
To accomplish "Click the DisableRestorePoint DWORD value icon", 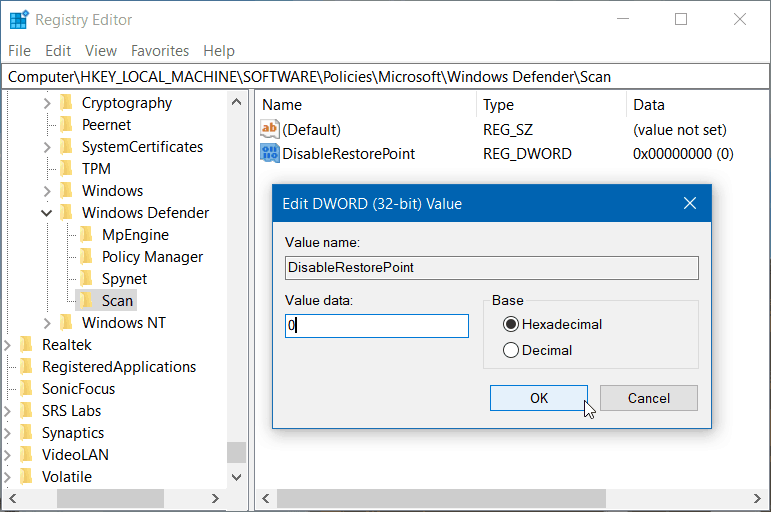I will [269, 153].
